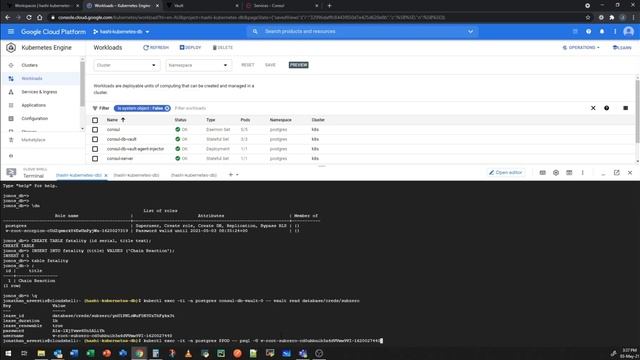Open the header three-dot settings menu
640x360 pixels.
[x=615, y=31]
